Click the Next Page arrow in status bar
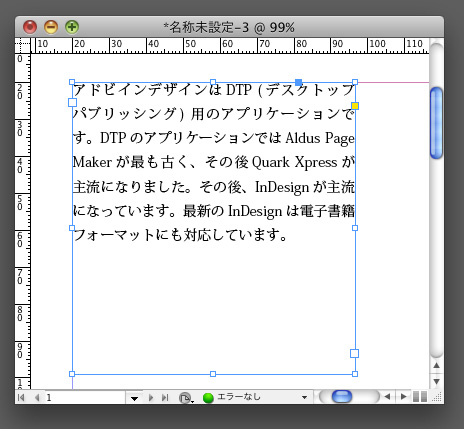Screen dimensions: 464x429 [151, 397]
